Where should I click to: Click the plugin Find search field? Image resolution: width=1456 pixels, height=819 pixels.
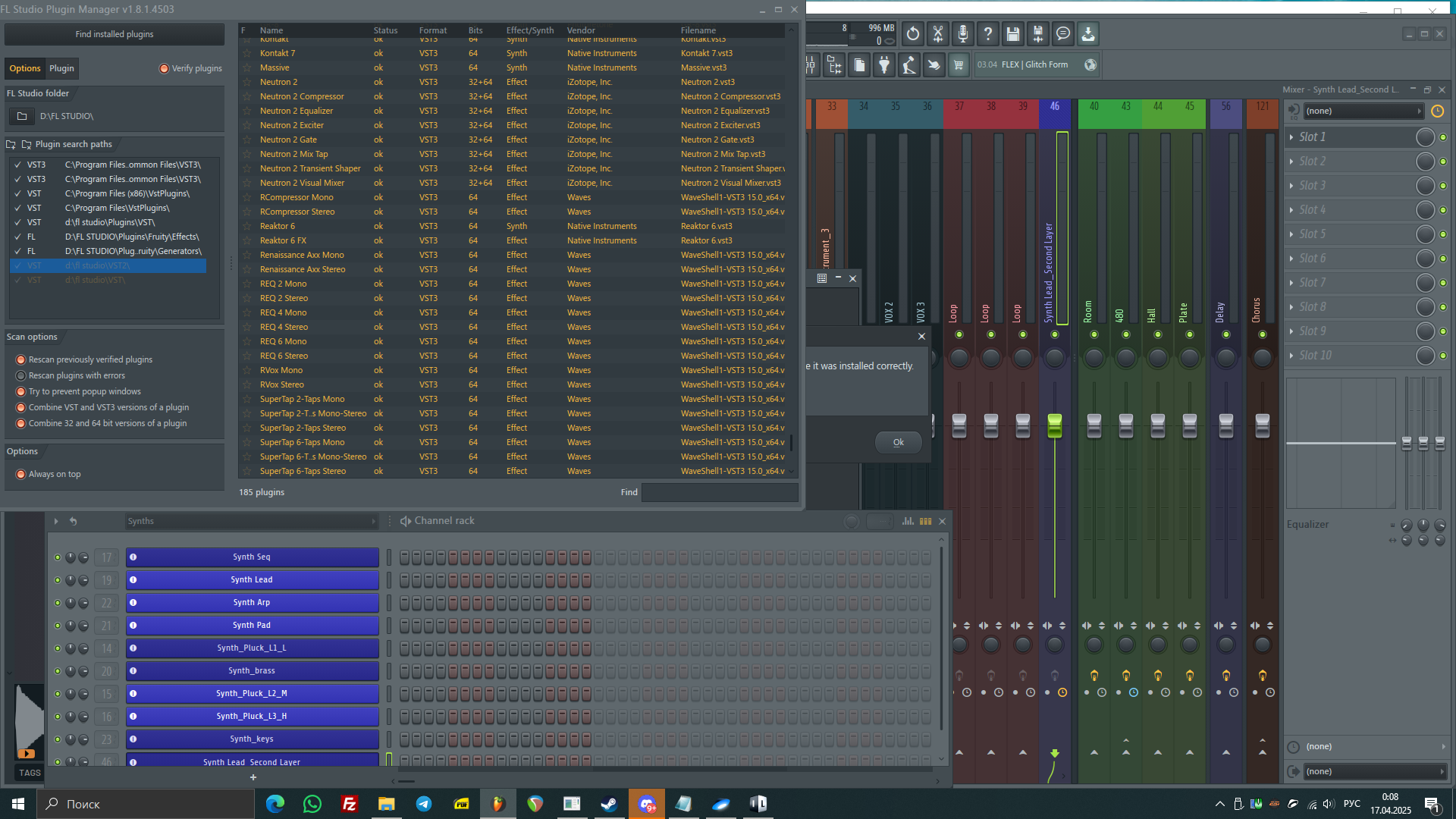pos(720,492)
